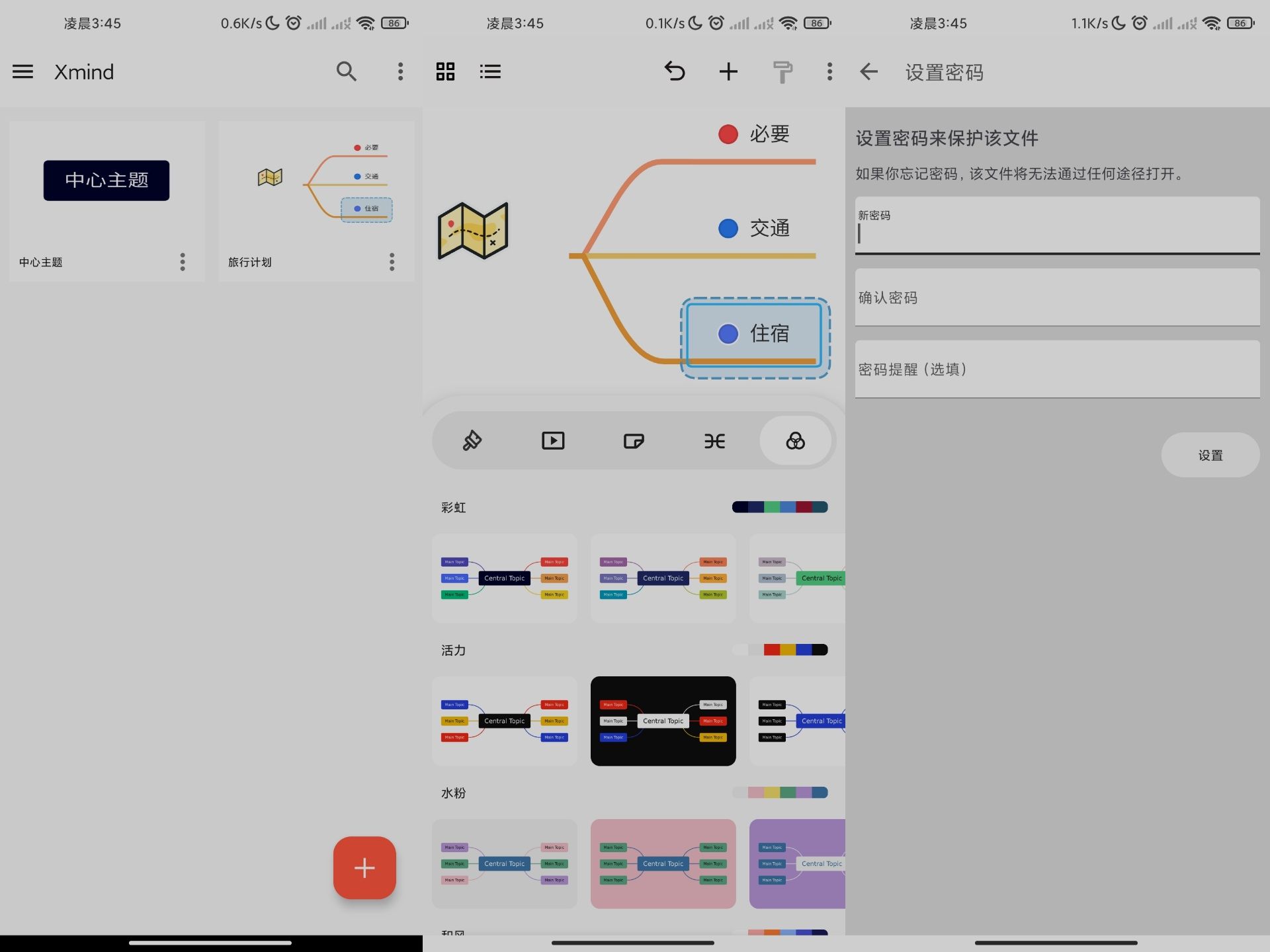Open the format paint roller icon
1270x952 pixels.
[x=782, y=71]
